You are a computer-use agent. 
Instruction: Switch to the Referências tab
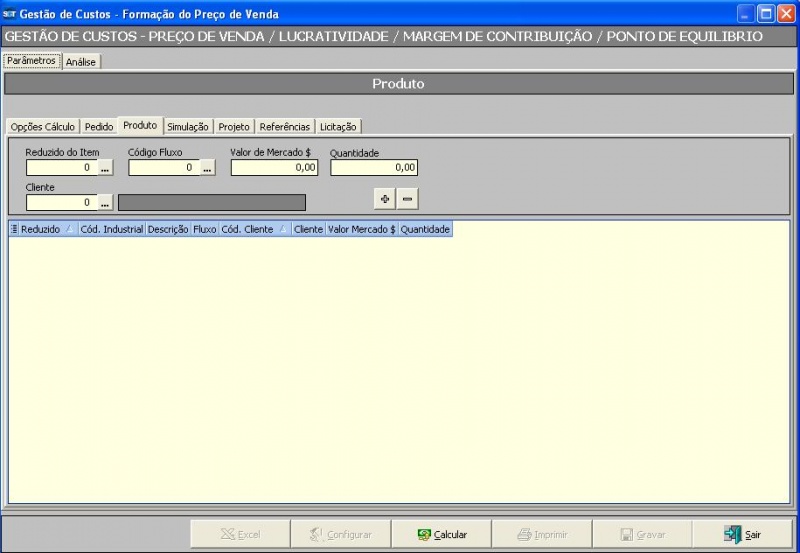coord(285,127)
